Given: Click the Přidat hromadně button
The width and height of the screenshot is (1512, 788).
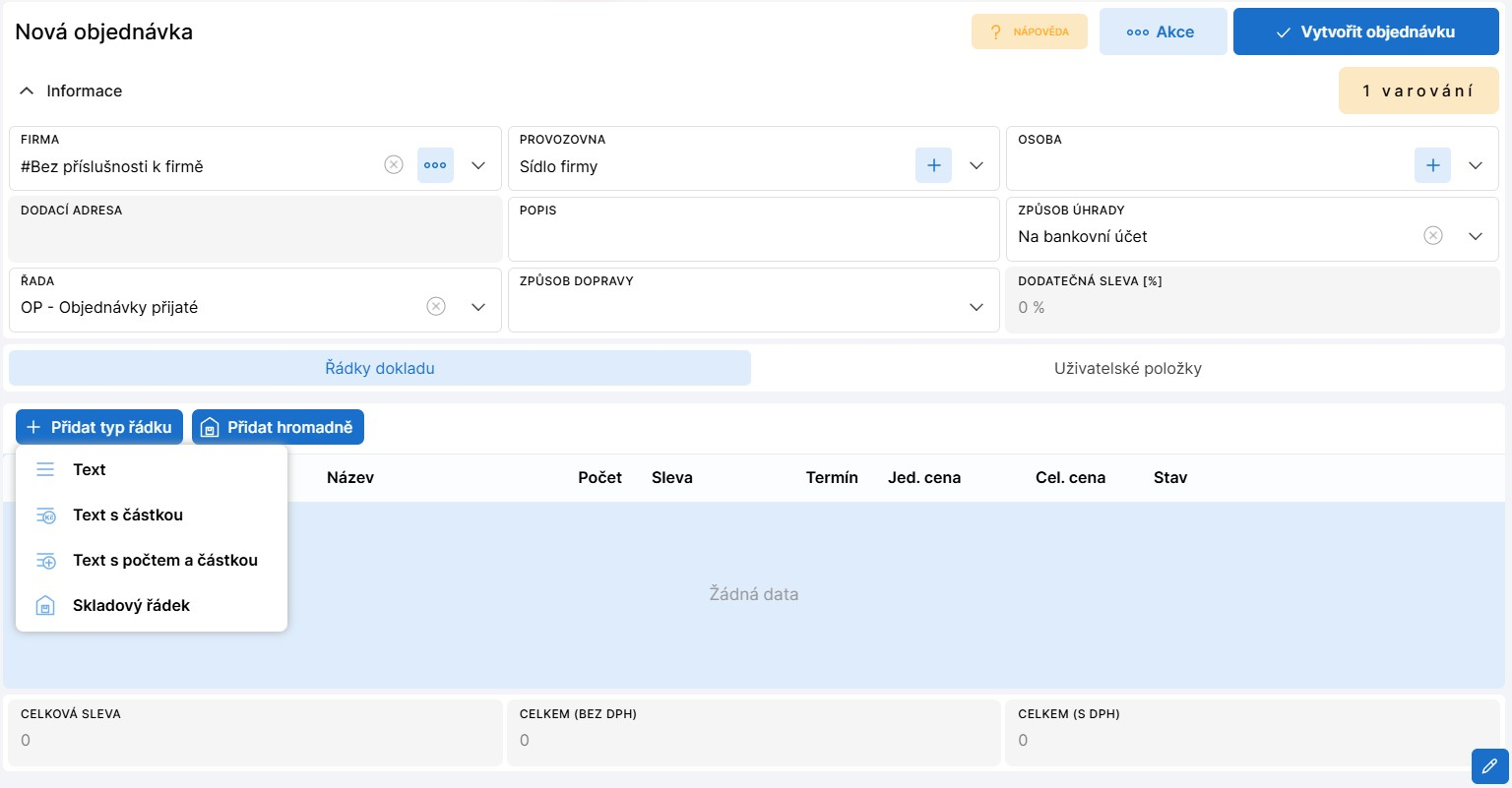Looking at the screenshot, I should [279, 427].
